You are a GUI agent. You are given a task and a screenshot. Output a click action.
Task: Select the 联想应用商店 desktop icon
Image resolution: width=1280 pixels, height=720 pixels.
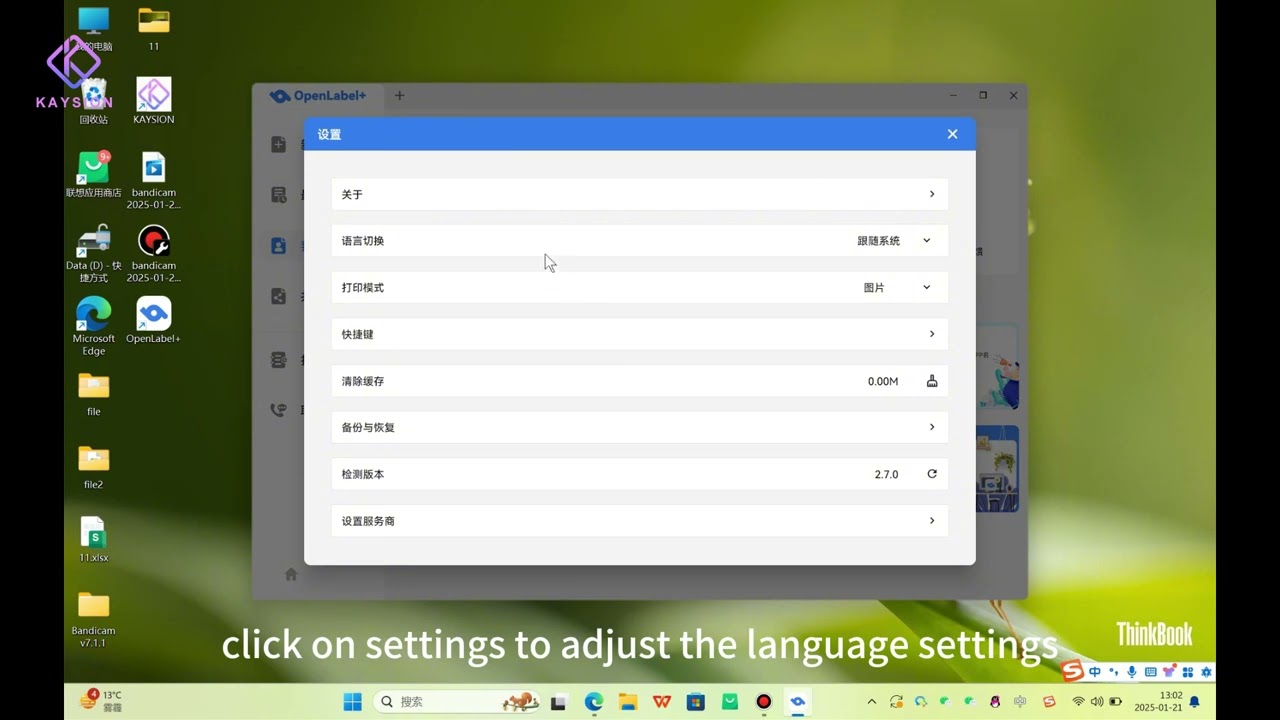94,174
